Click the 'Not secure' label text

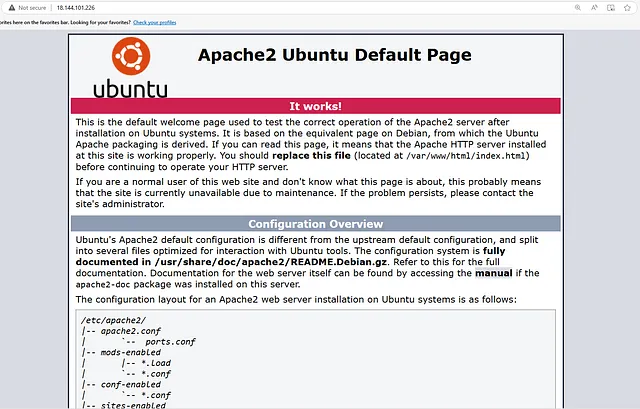click(x=32, y=8)
